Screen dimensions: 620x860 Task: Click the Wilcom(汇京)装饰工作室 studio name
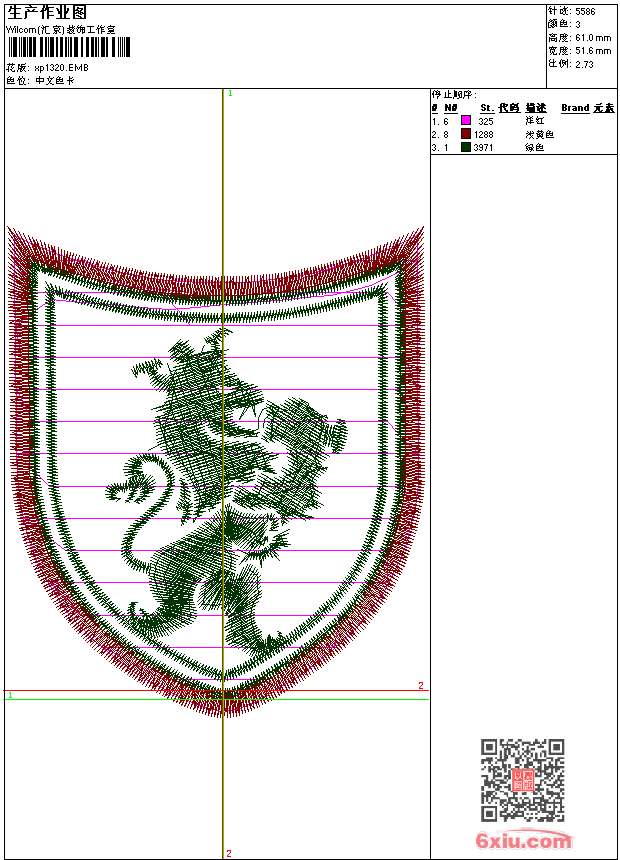(x=60, y=30)
